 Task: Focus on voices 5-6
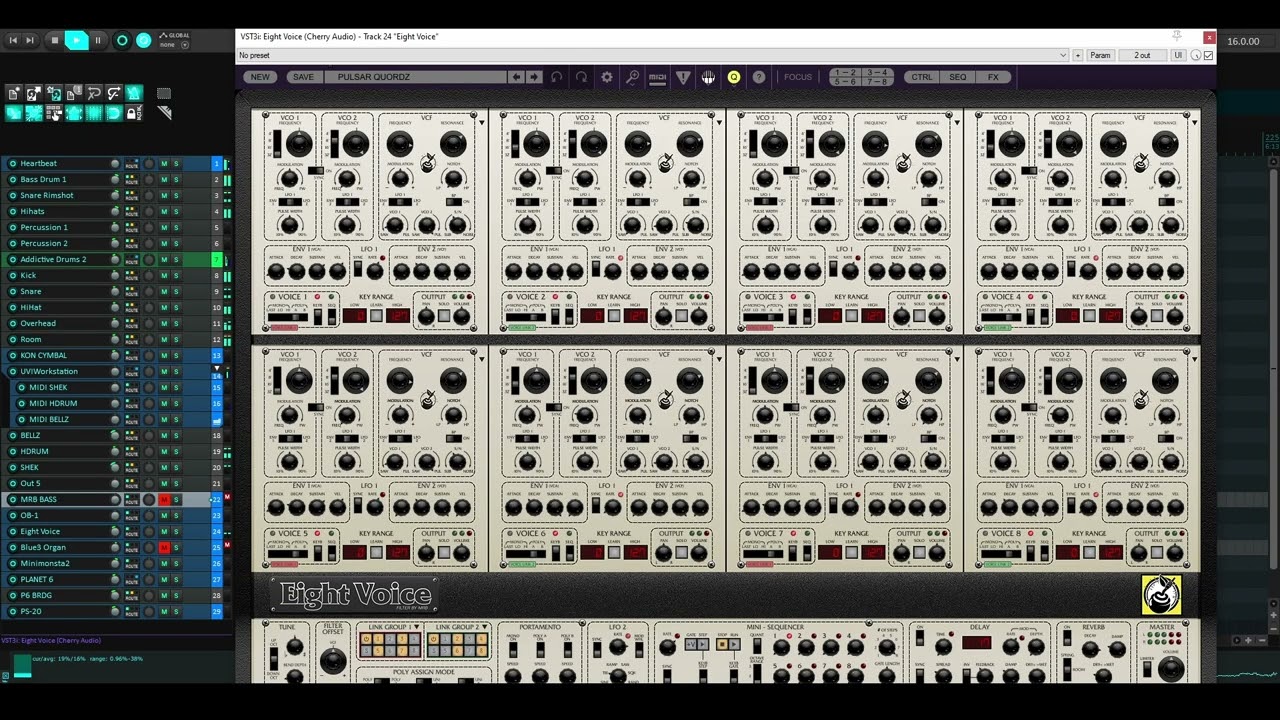[x=846, y=81]
